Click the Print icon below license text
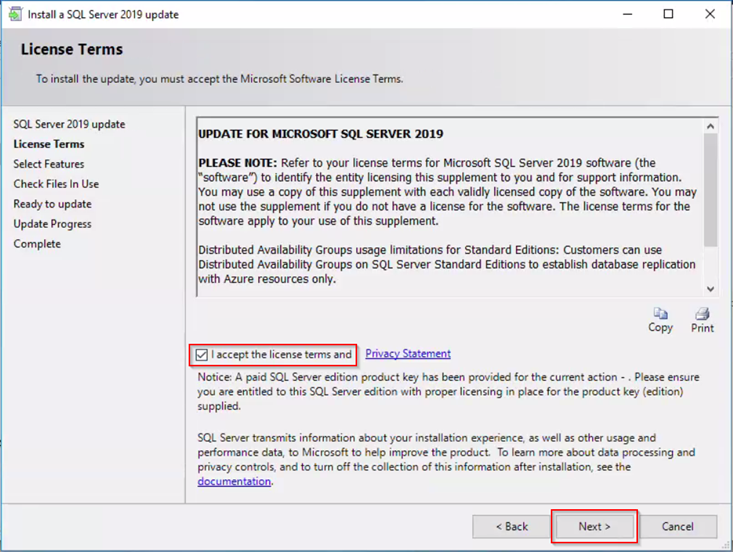 click(702, 313)
